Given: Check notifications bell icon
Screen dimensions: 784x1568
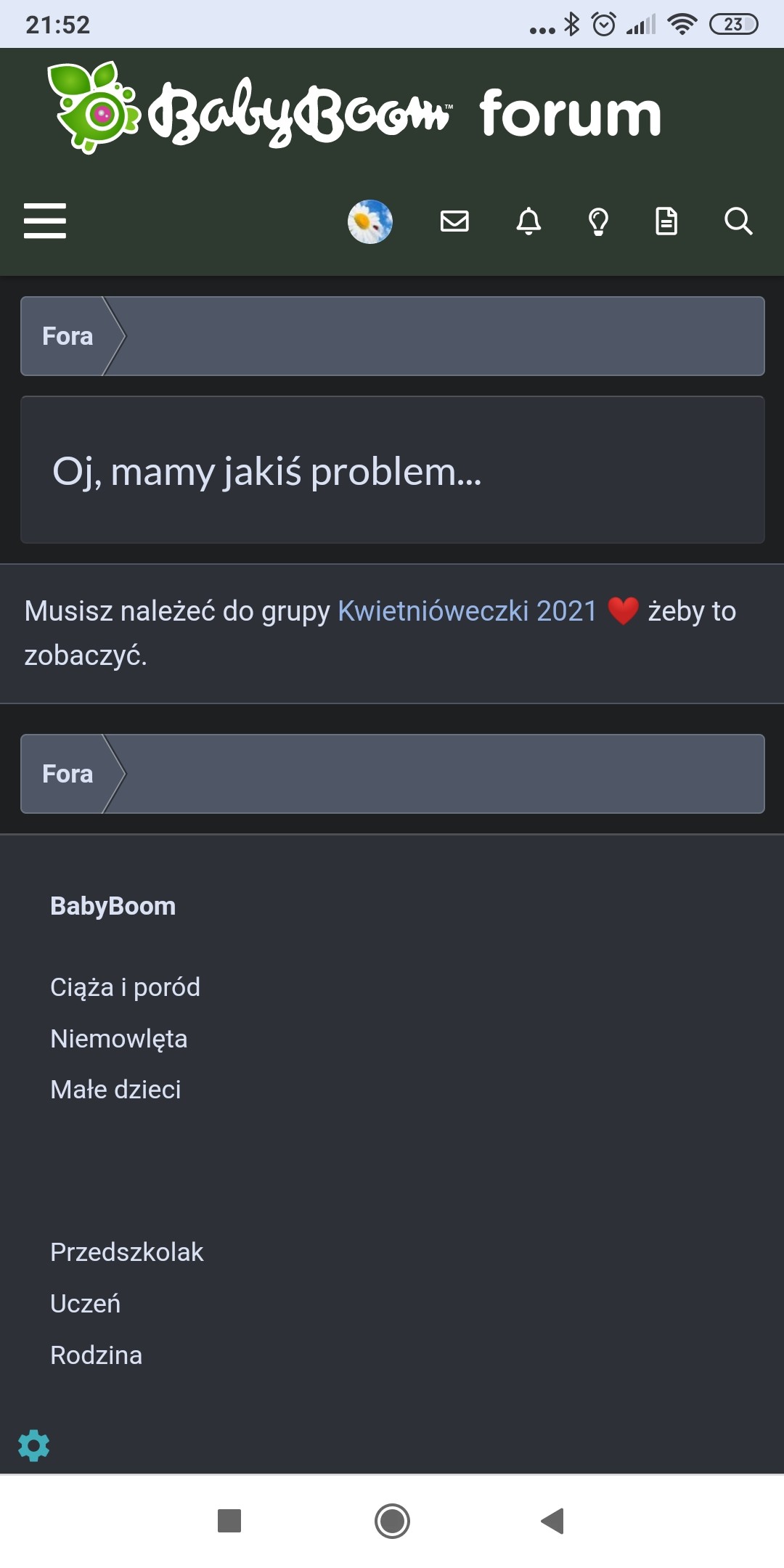Looking at the screenshot, I should 528,221.
